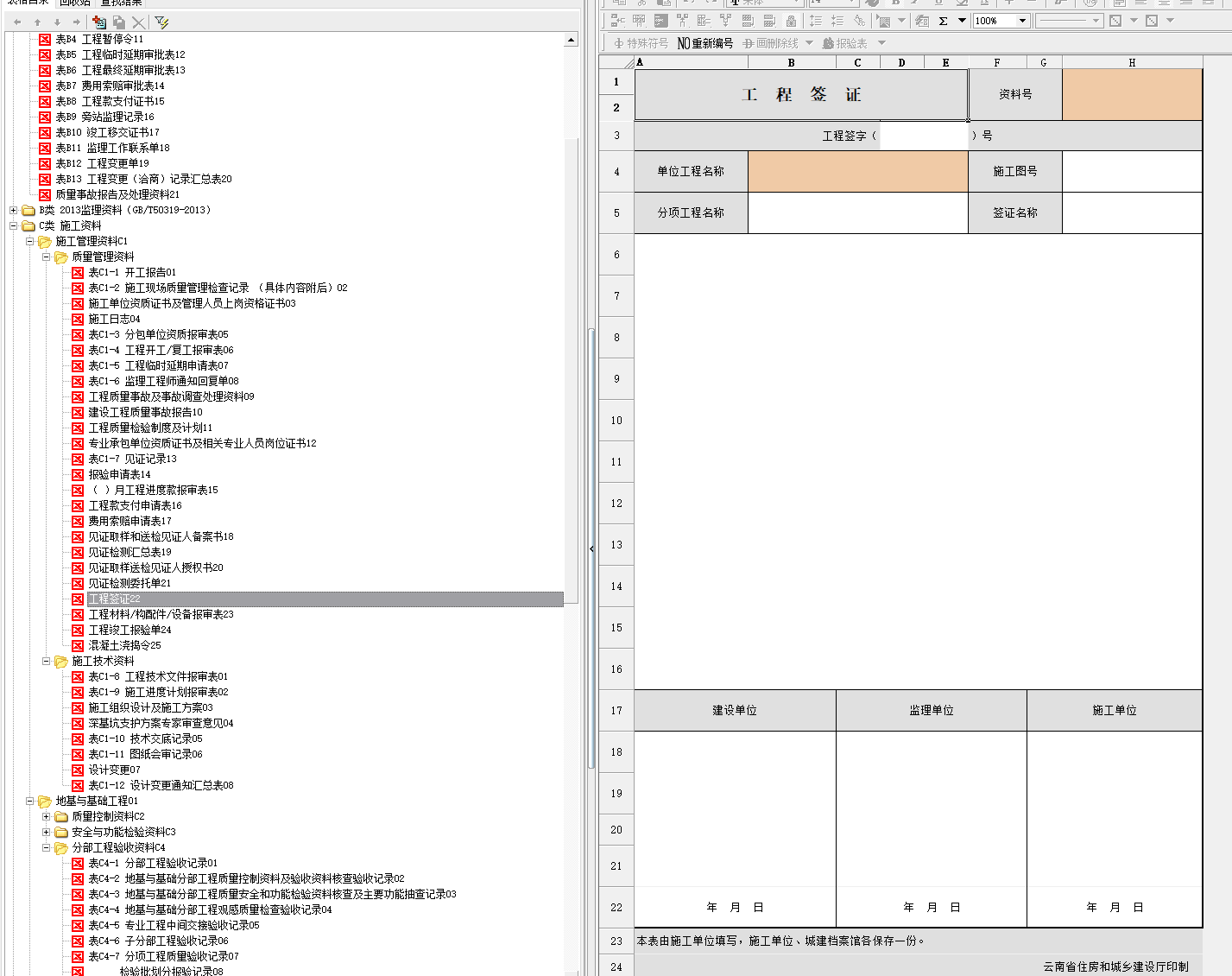The image size is (1232, 976).
Task: Expand the 质量控制资料C2 folder
Action: 46,816
